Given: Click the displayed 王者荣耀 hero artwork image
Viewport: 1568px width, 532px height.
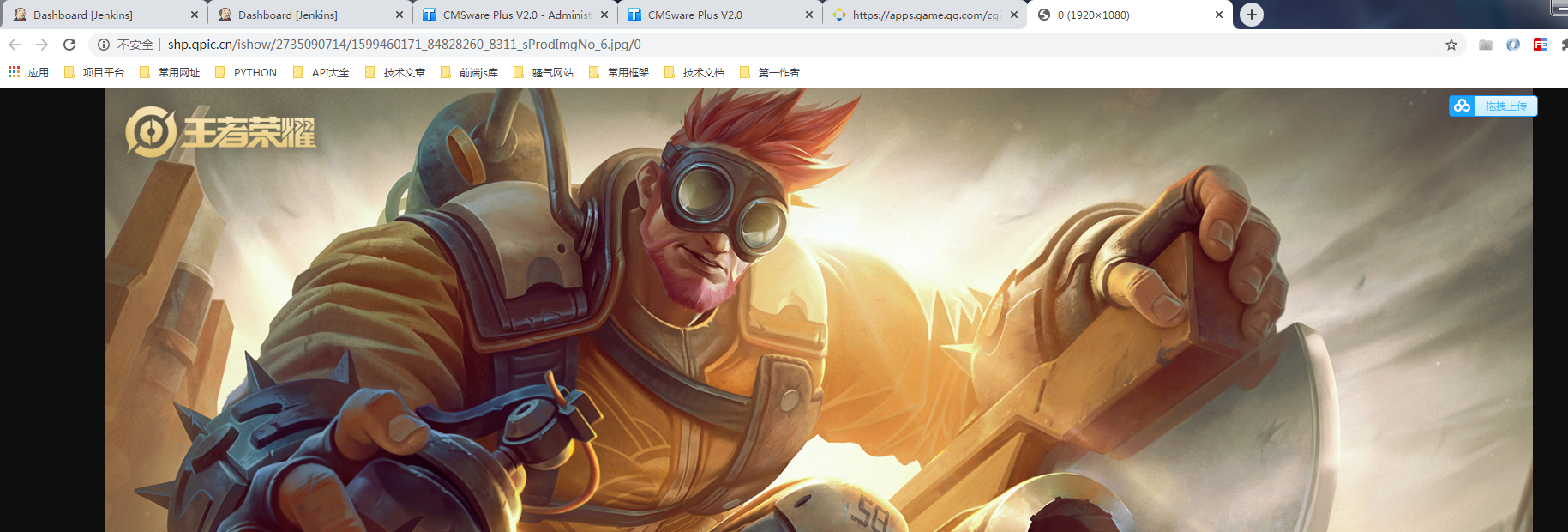Looking at the screenshot, I should pos(819,310).
